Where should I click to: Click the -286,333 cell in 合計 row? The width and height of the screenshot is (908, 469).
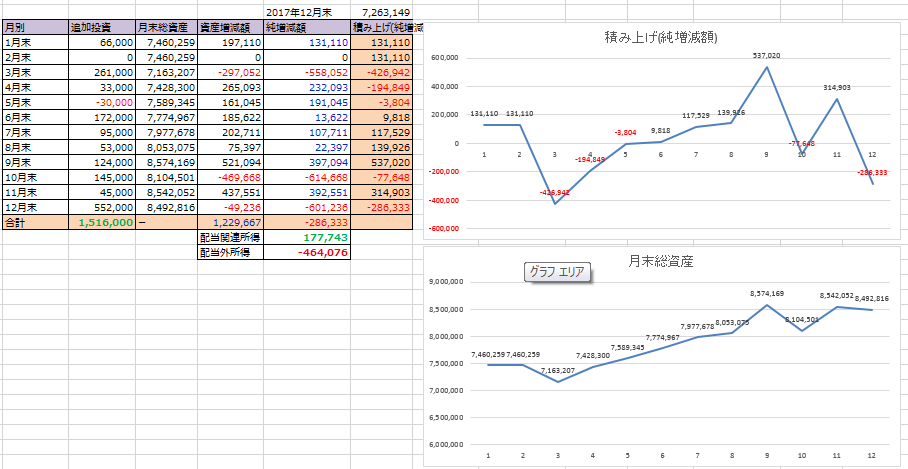click(x=307, y=223)
